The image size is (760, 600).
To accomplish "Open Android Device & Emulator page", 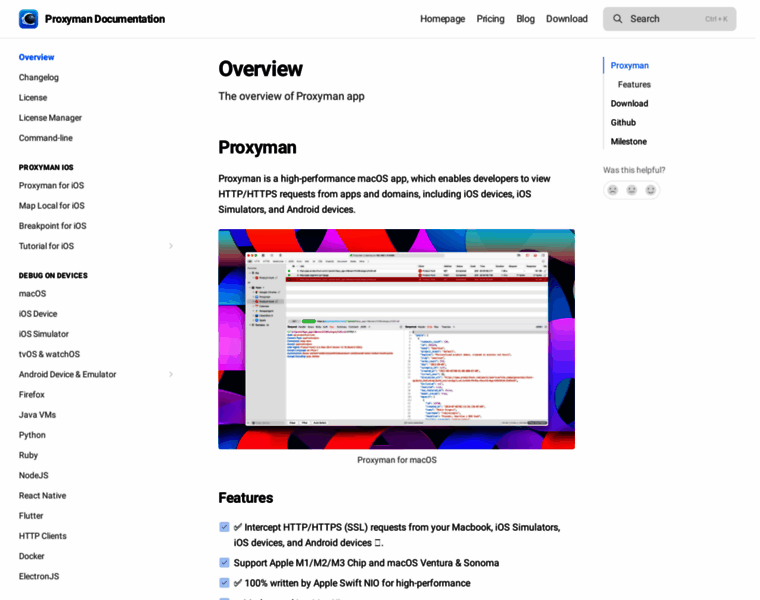I will coord(67,374).
